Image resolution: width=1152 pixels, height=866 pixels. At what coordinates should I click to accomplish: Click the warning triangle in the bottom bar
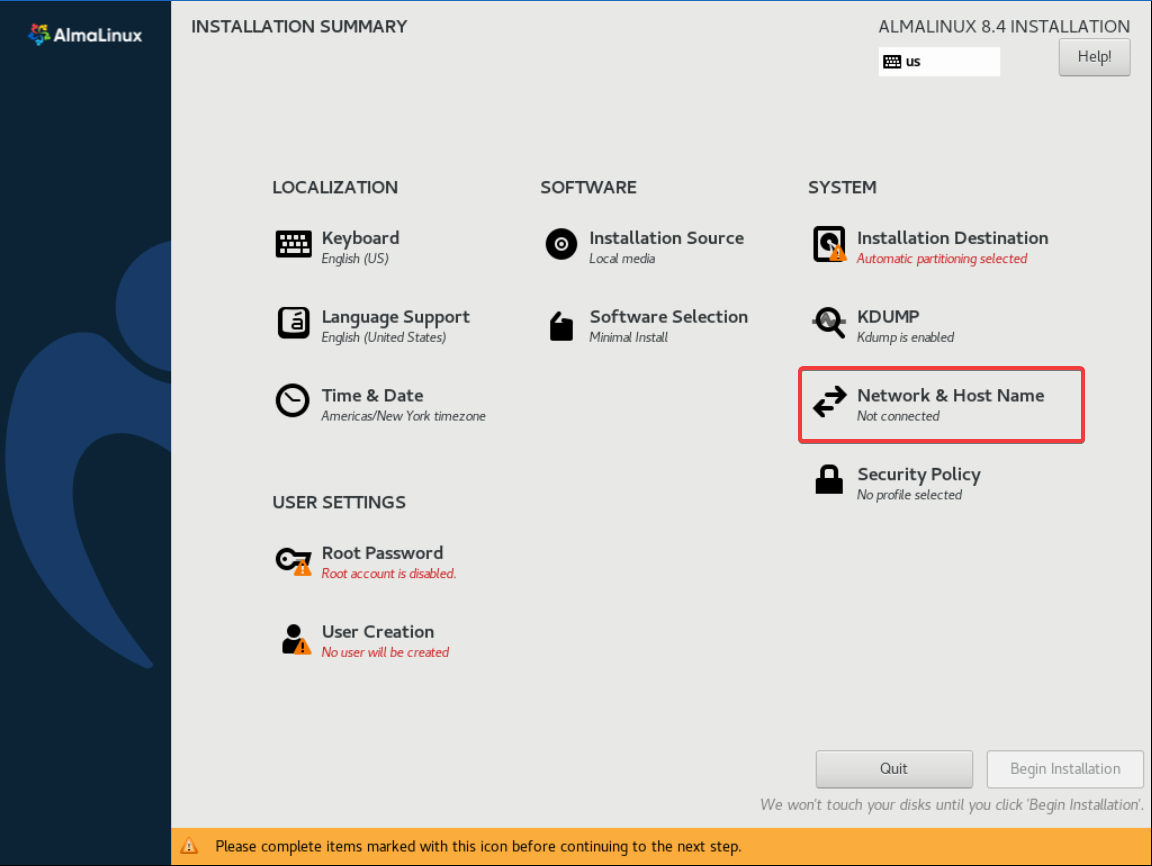pyautogui.click(x=189, y=846)
